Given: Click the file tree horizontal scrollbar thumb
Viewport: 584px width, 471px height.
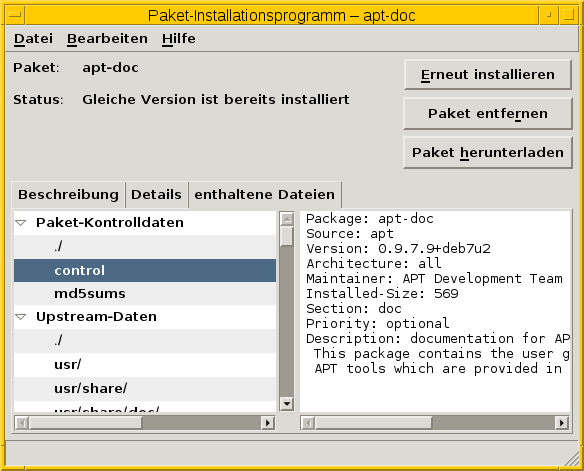Looking at the screenshot, I should 86,423.
